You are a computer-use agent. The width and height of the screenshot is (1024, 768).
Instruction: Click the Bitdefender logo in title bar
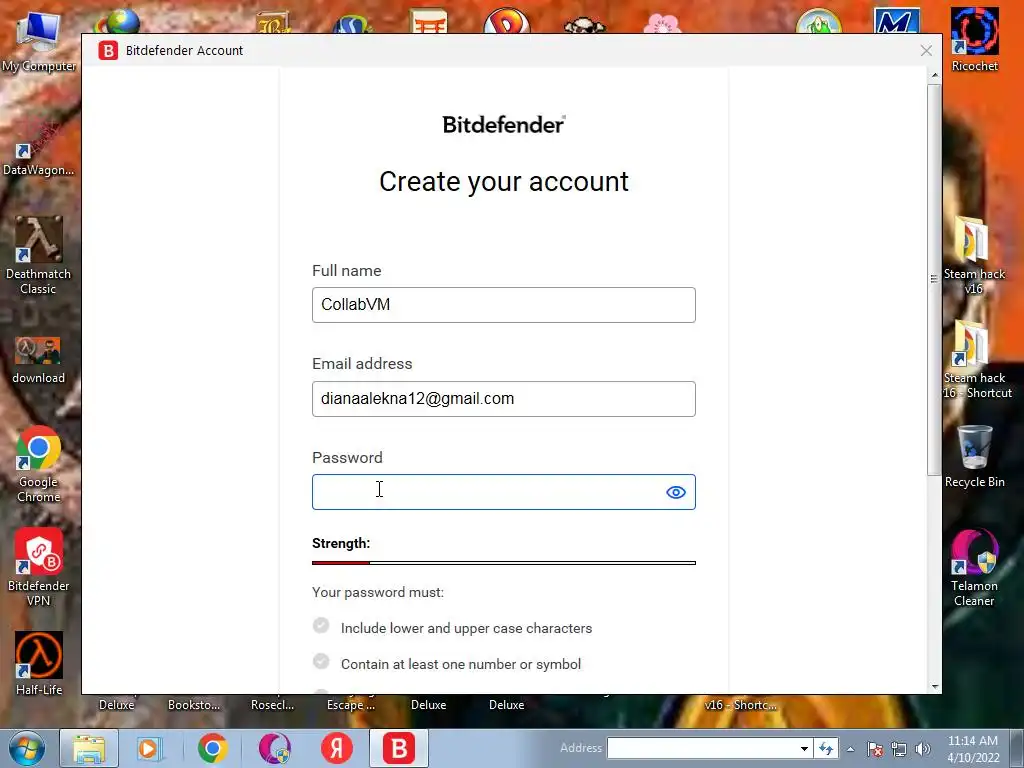pyautogui.click(x=108, y=50)
